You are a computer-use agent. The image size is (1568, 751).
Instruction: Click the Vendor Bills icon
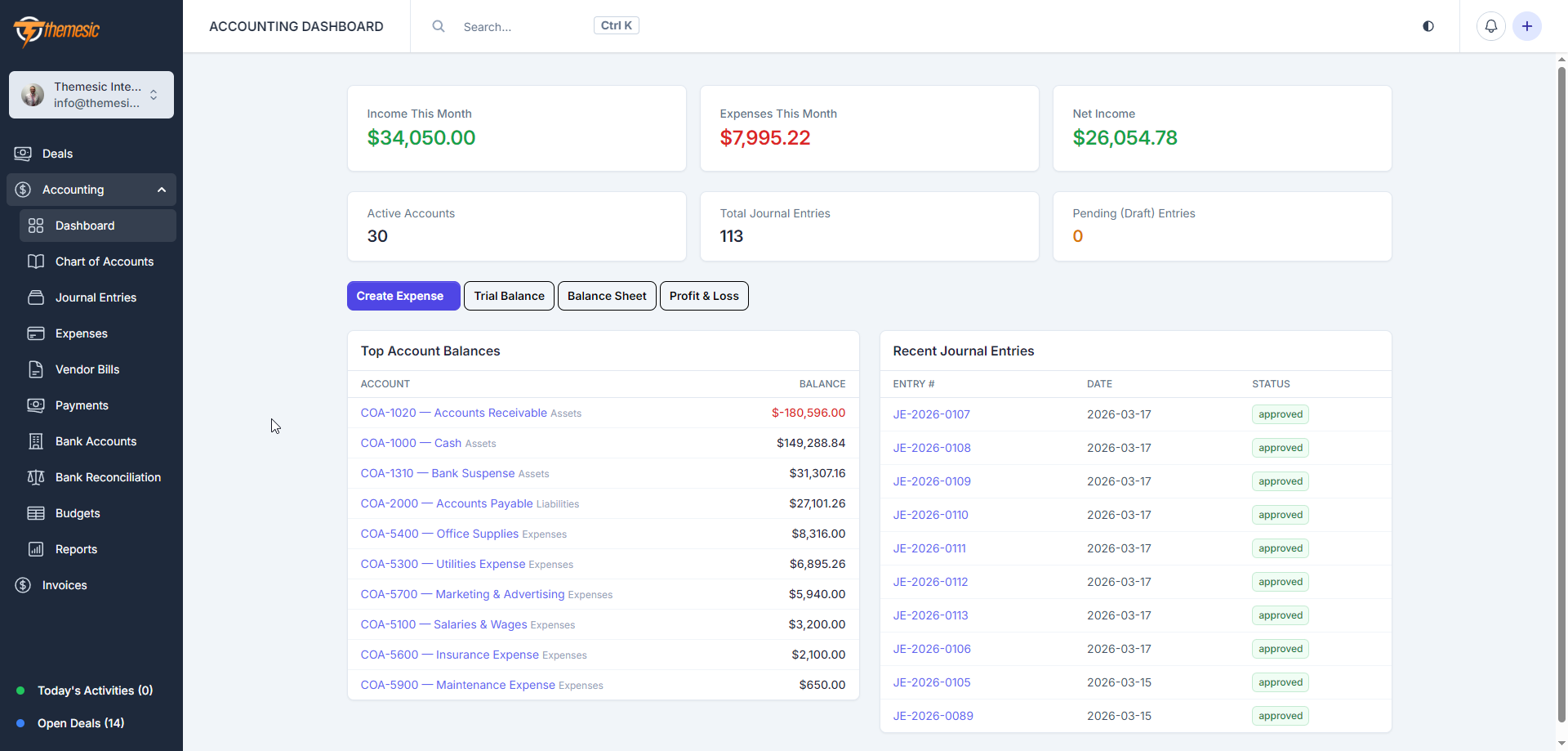[36, 369]
